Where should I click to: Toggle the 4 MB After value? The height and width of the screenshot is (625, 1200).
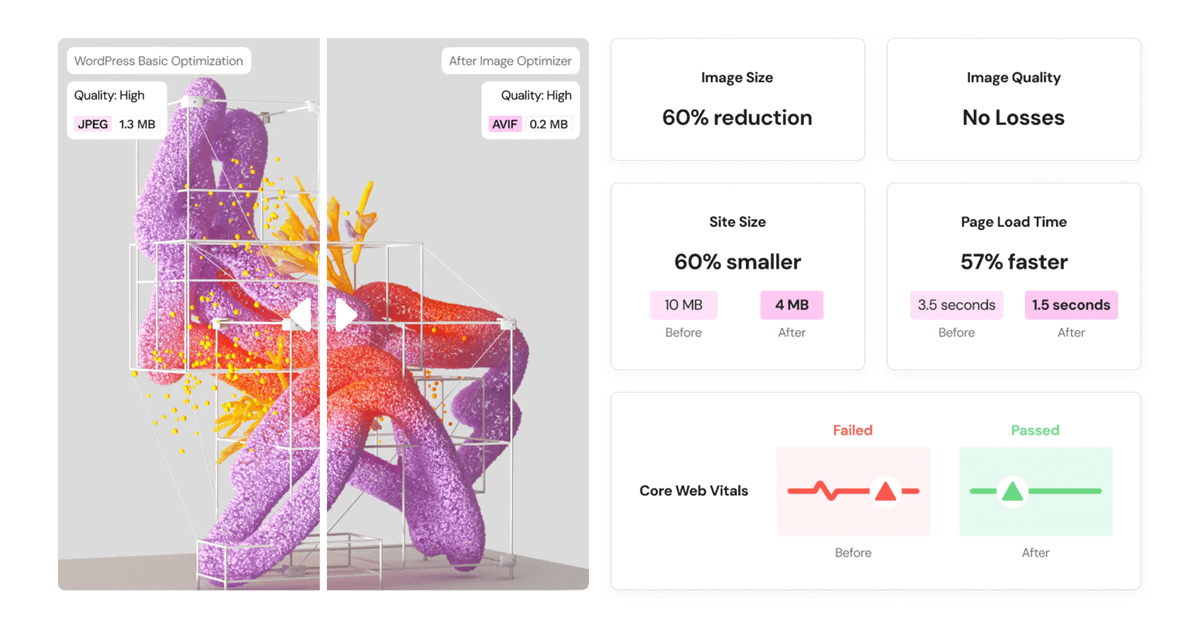791,305
